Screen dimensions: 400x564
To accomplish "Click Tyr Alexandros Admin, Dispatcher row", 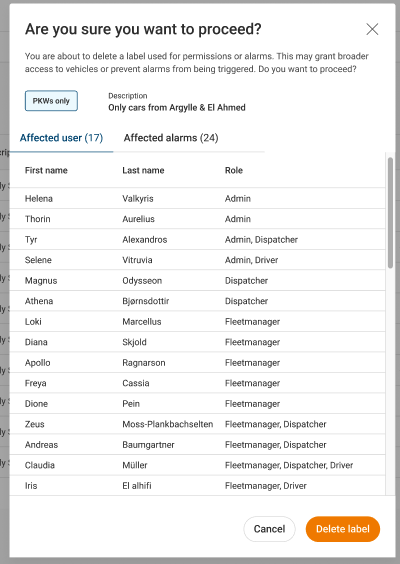I will 197,239.
